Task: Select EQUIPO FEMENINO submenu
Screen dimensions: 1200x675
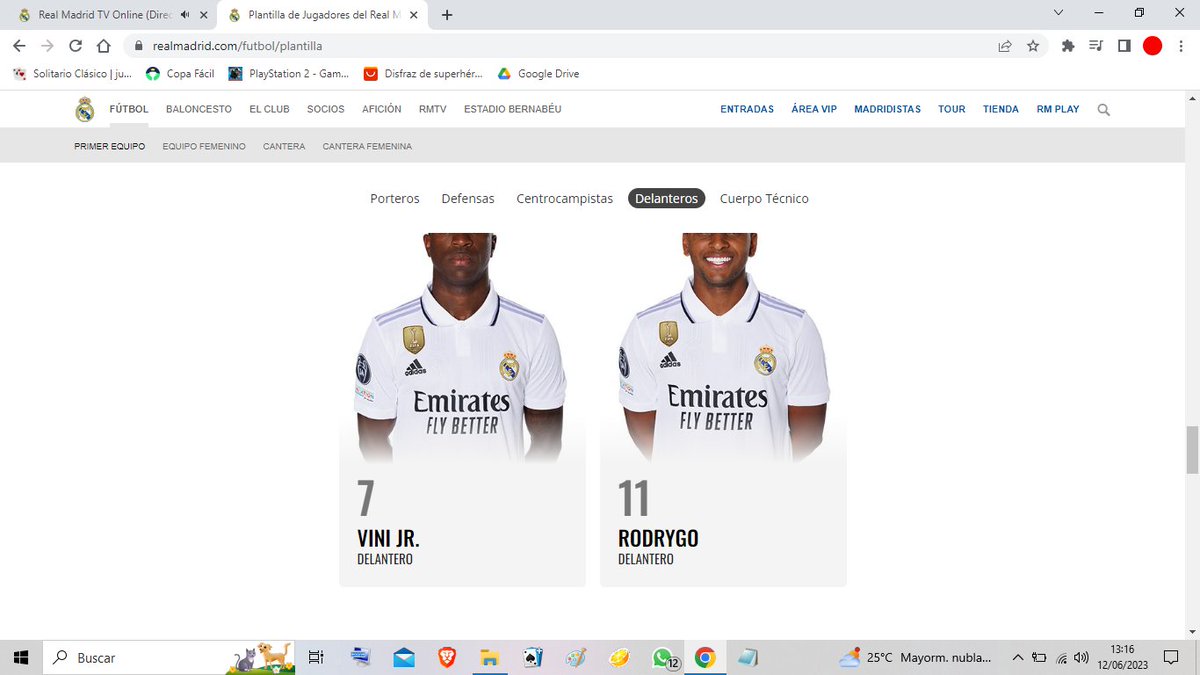Action: (204, 146)
